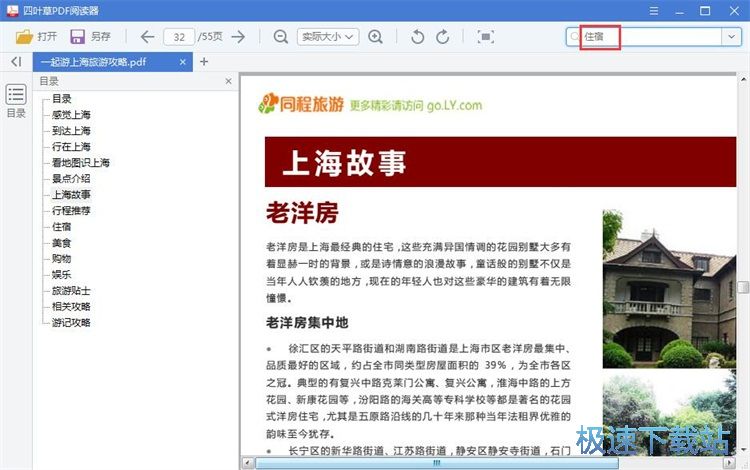
Task: Jump to 行程推荐 in outline
Action: [71, 210]
